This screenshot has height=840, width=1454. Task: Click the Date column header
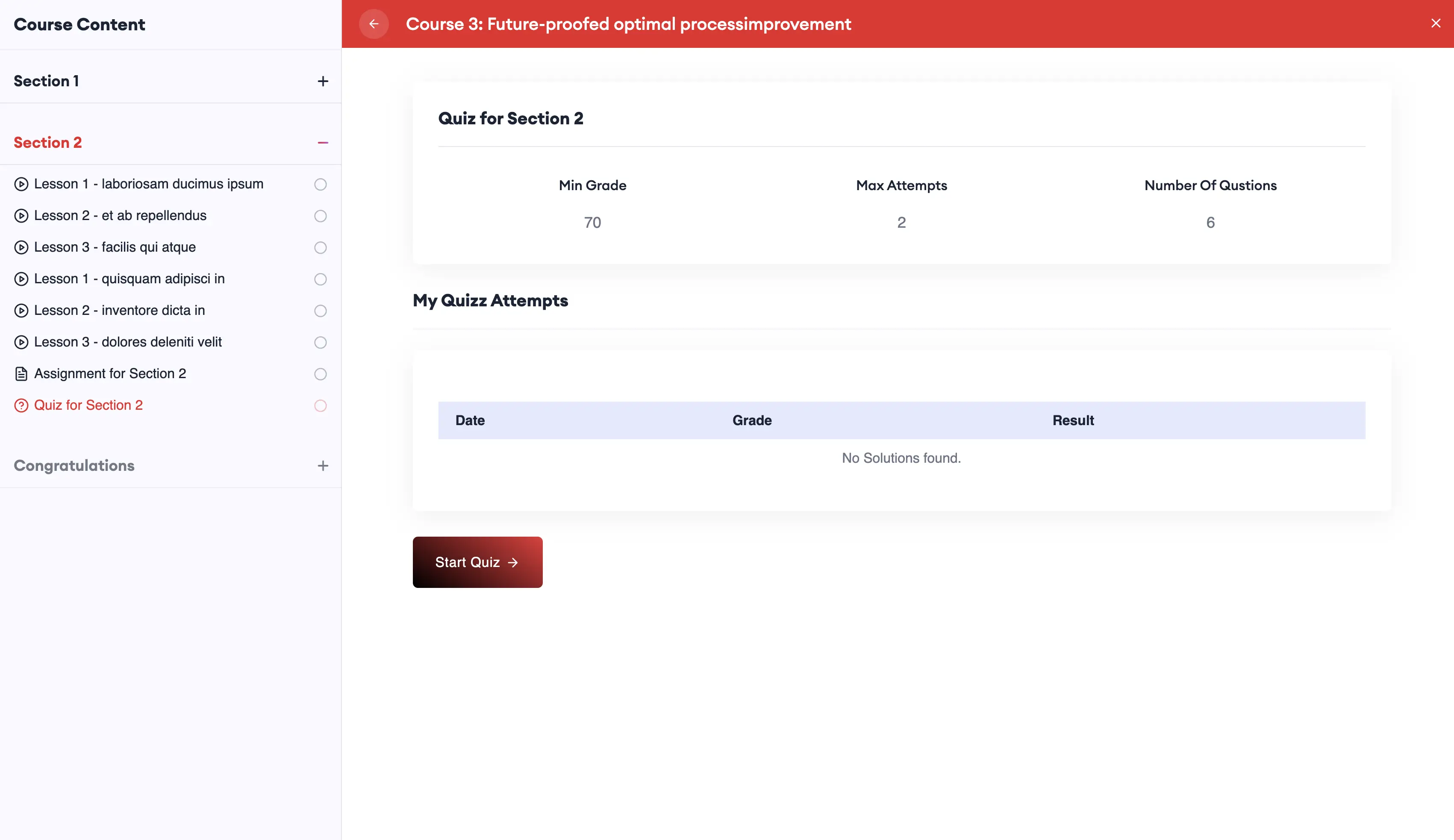(x=470, y=420)
